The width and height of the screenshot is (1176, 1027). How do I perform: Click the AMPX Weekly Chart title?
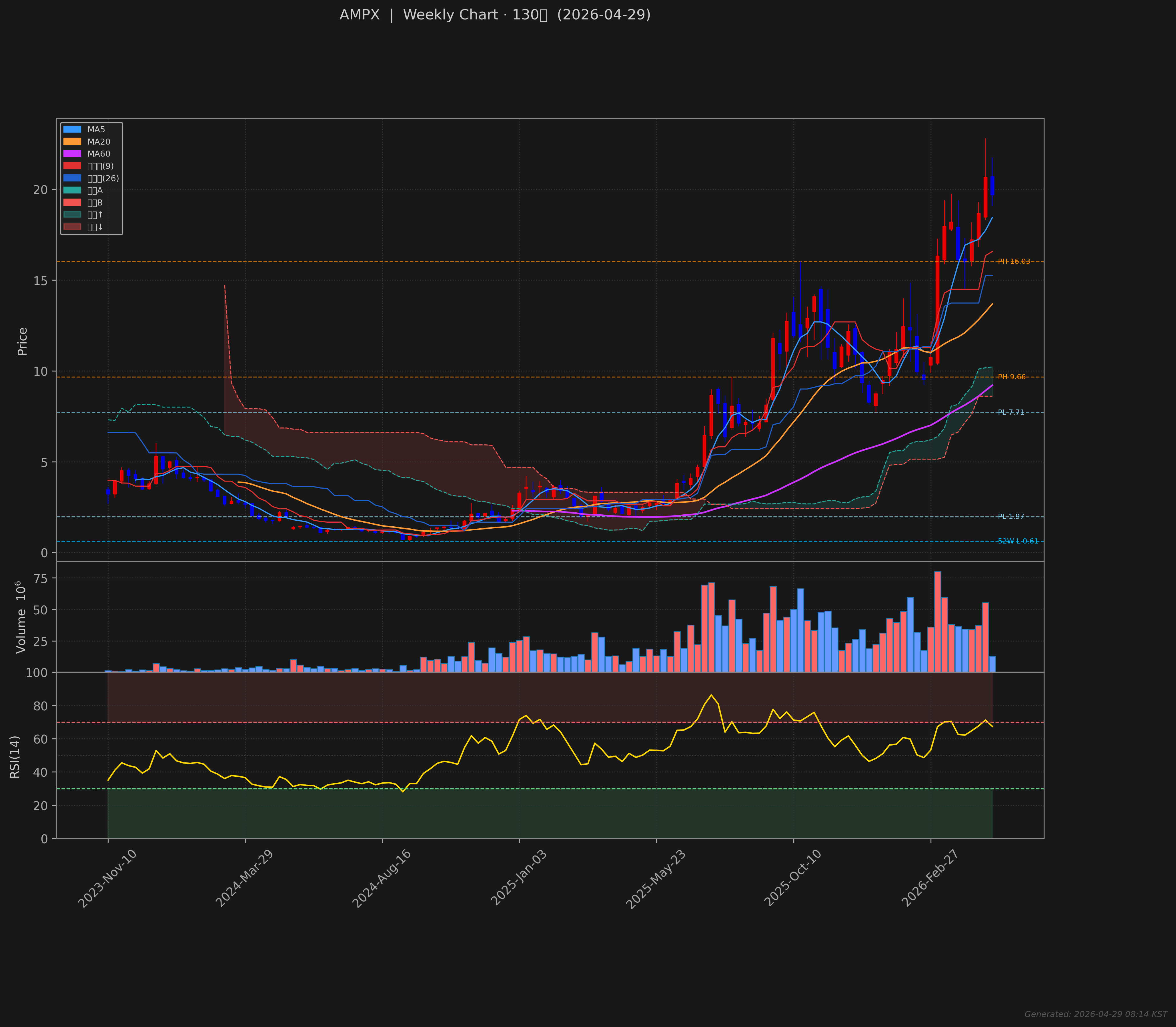tap(495, 15)
